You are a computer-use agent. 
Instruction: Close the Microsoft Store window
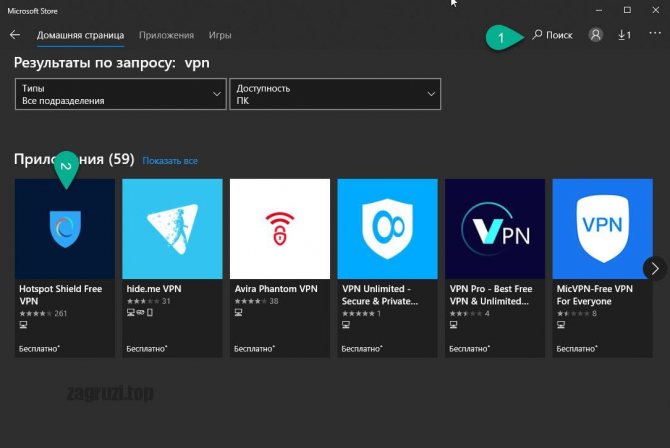click(x=655, y=10)
